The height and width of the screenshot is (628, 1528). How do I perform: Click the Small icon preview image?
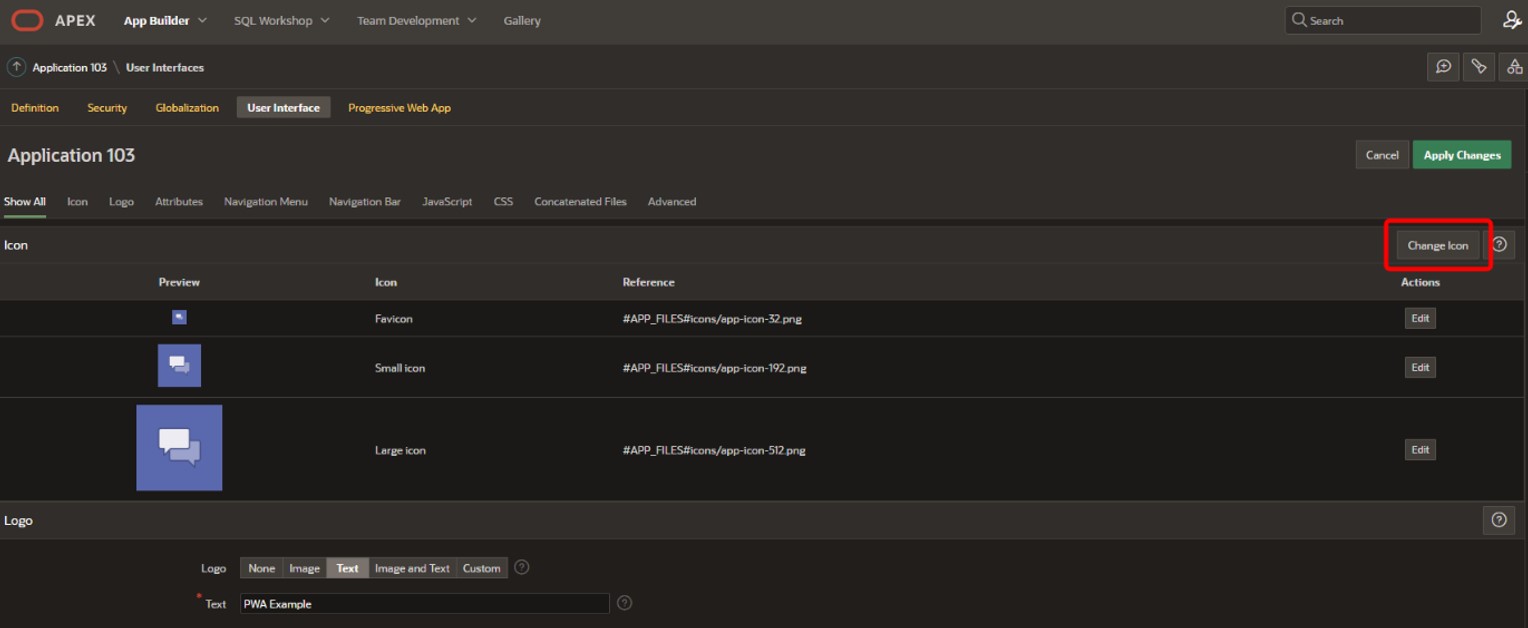point(179,365)
